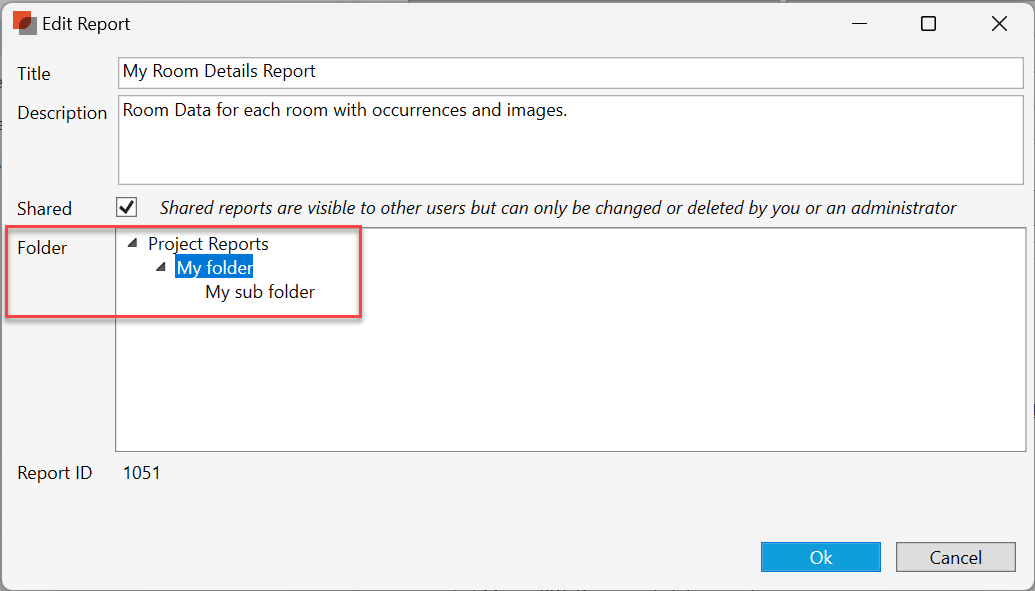Collapse the My folder node arrow

161,268
